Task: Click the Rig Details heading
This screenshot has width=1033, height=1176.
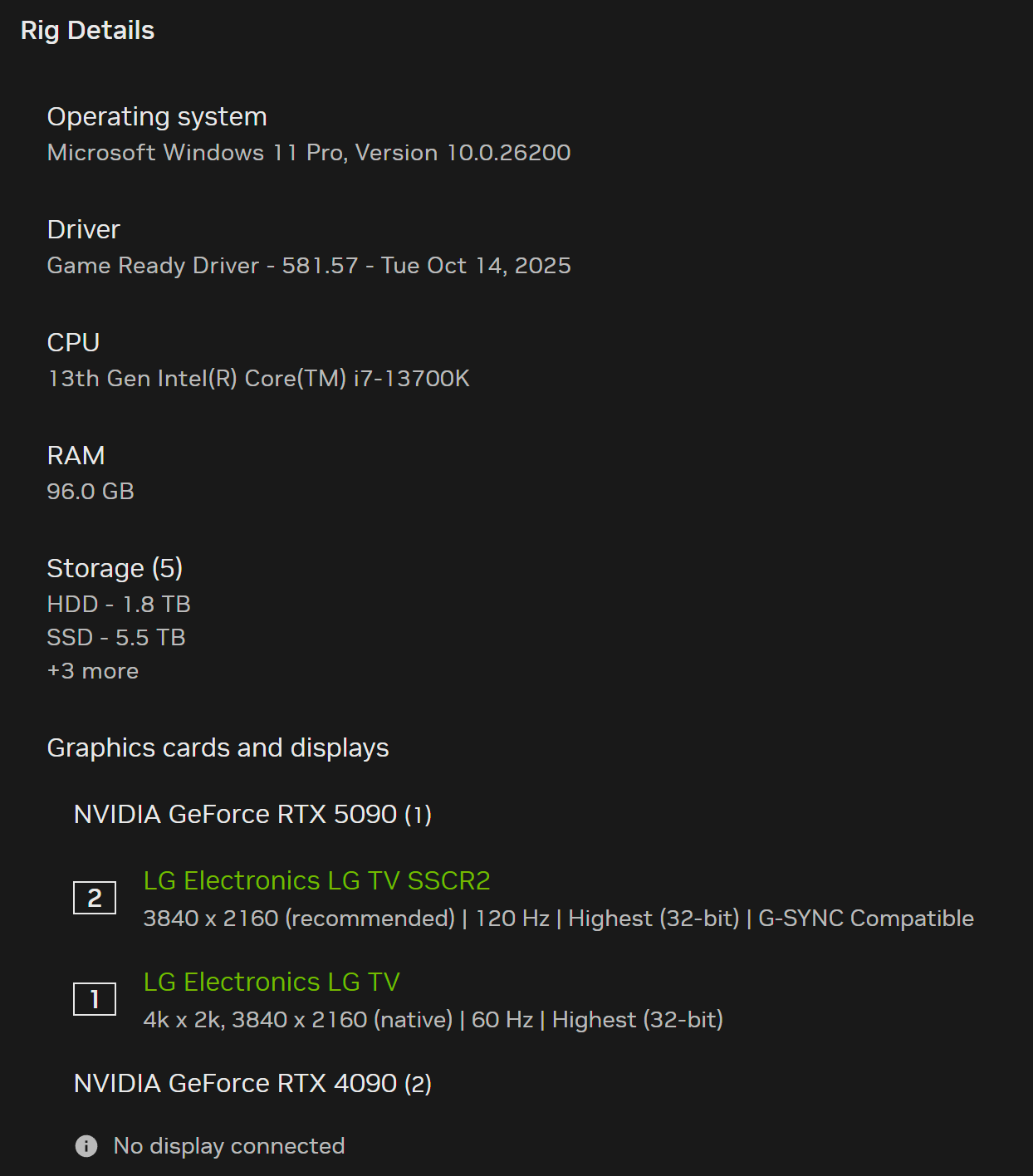Action: tap(87, 31)
